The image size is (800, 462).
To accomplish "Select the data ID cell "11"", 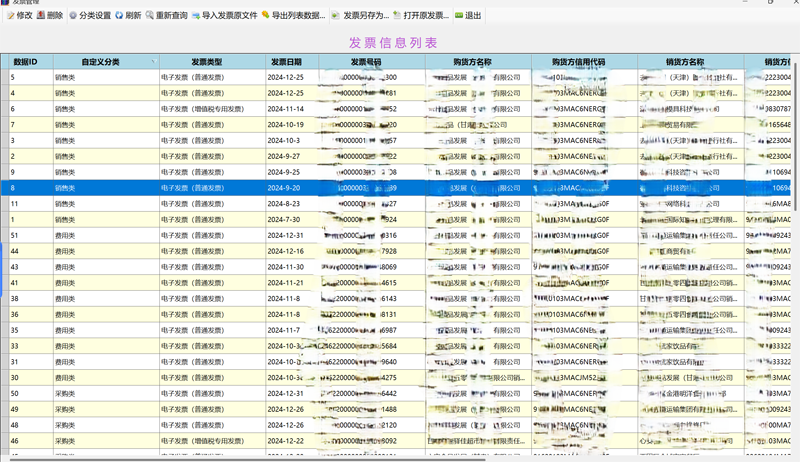I will [31, 204].
